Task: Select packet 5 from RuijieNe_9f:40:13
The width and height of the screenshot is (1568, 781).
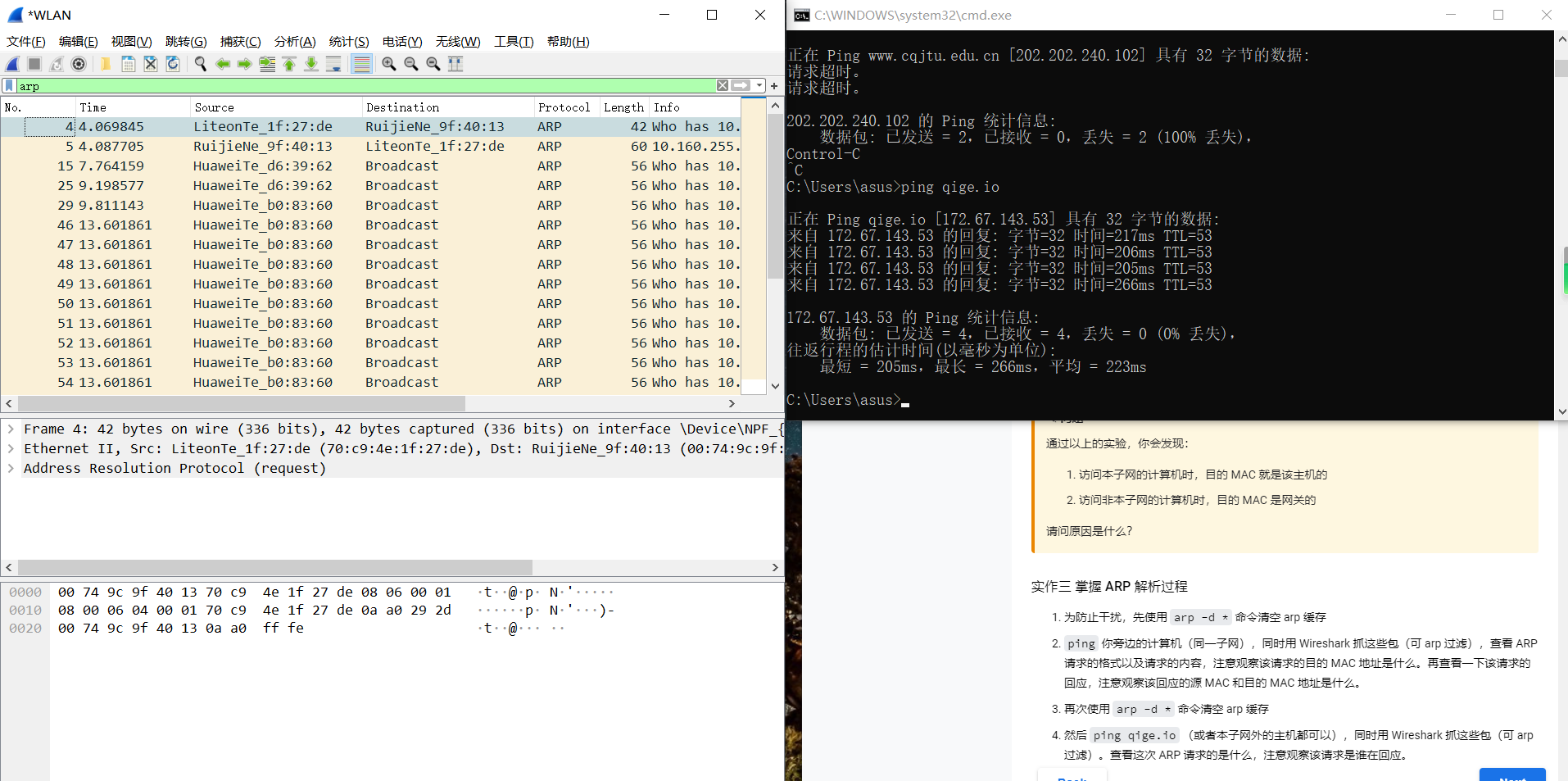Action: 371,146
